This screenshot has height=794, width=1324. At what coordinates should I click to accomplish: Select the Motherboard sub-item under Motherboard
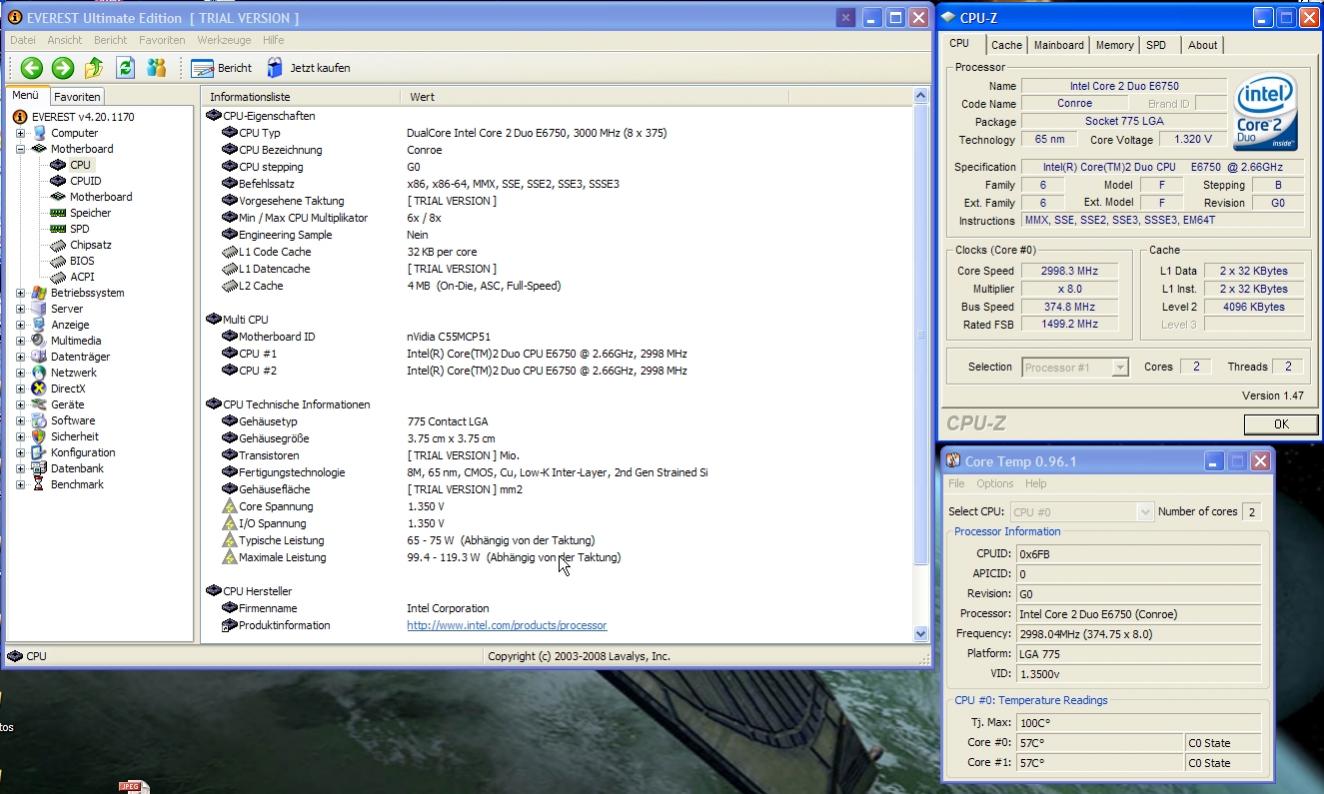pyautogui.click(x=100, y=197)
